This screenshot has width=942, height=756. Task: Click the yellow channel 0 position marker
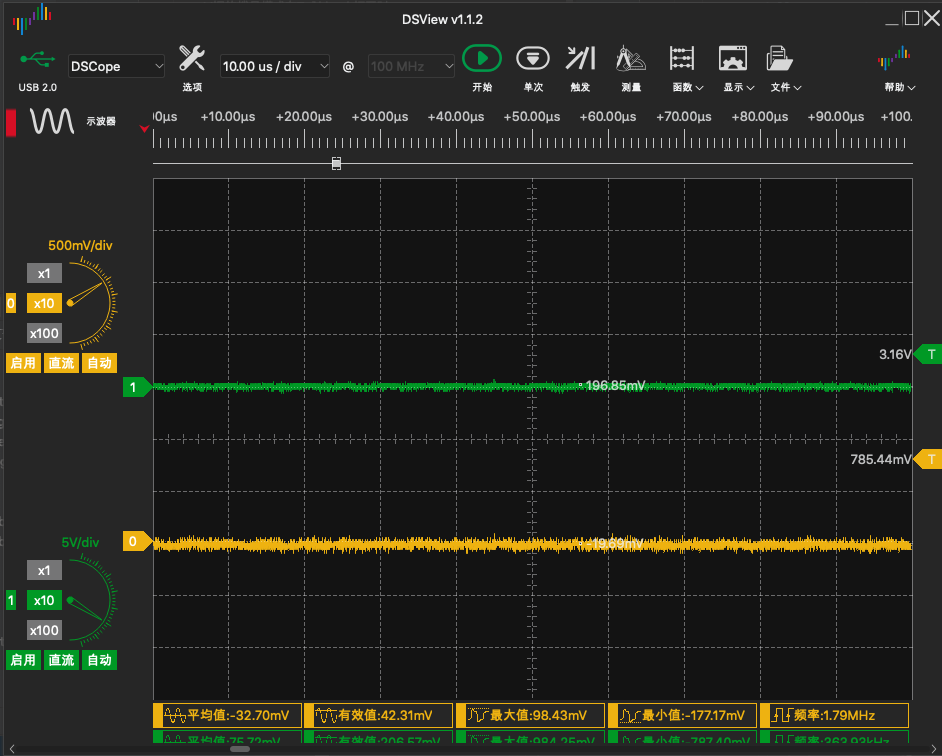point(138,541)
